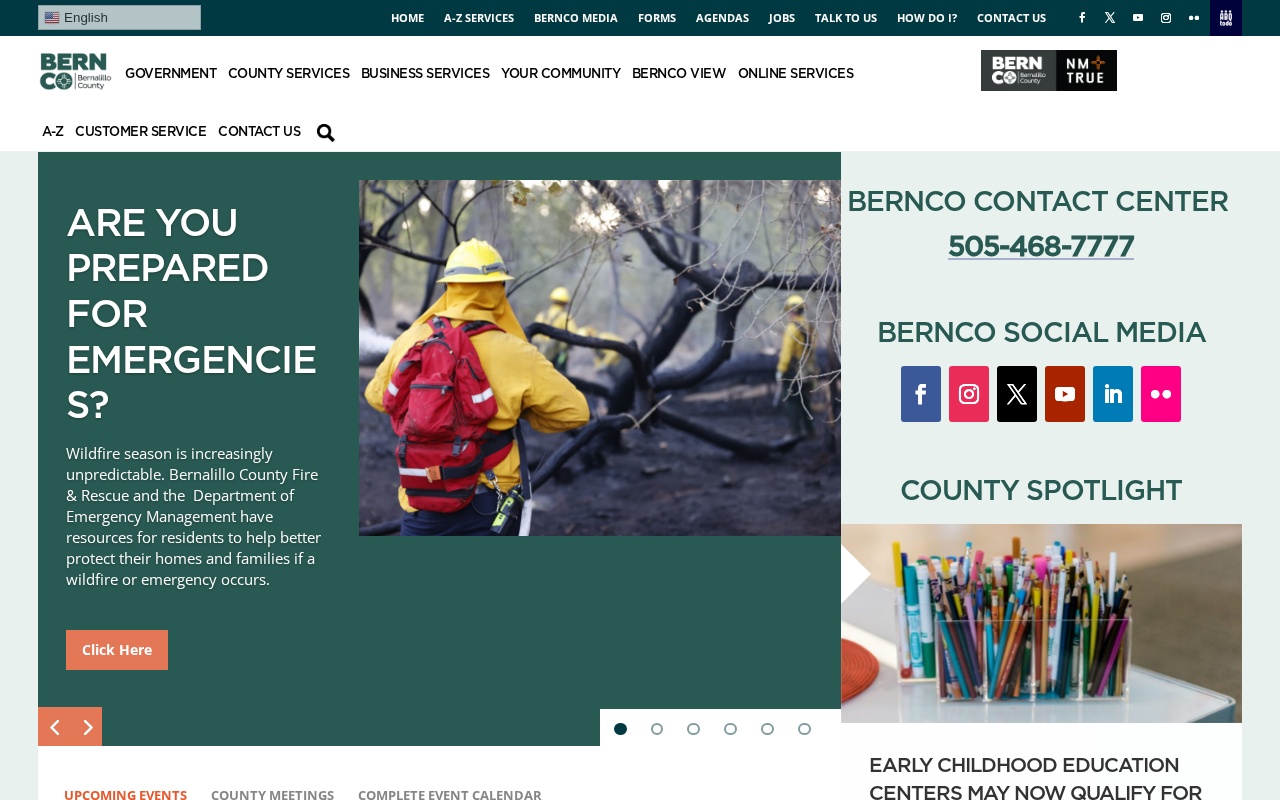
Task: Call the 505-468-7777 contact link
Action: [x=1041, y=246]
